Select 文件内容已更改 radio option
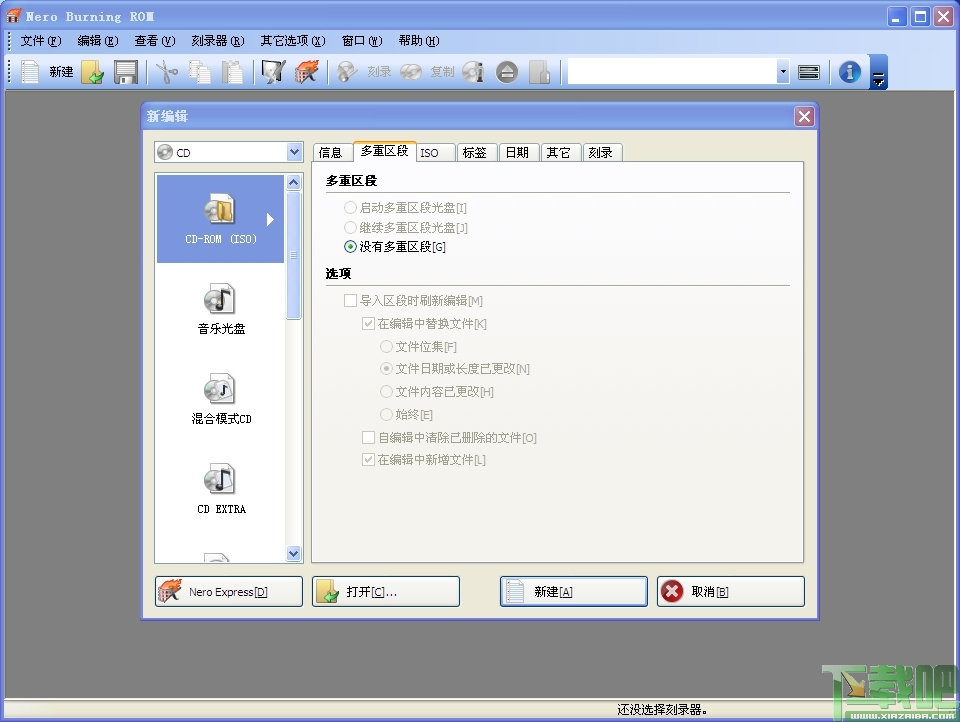 [x=437, y=391]
